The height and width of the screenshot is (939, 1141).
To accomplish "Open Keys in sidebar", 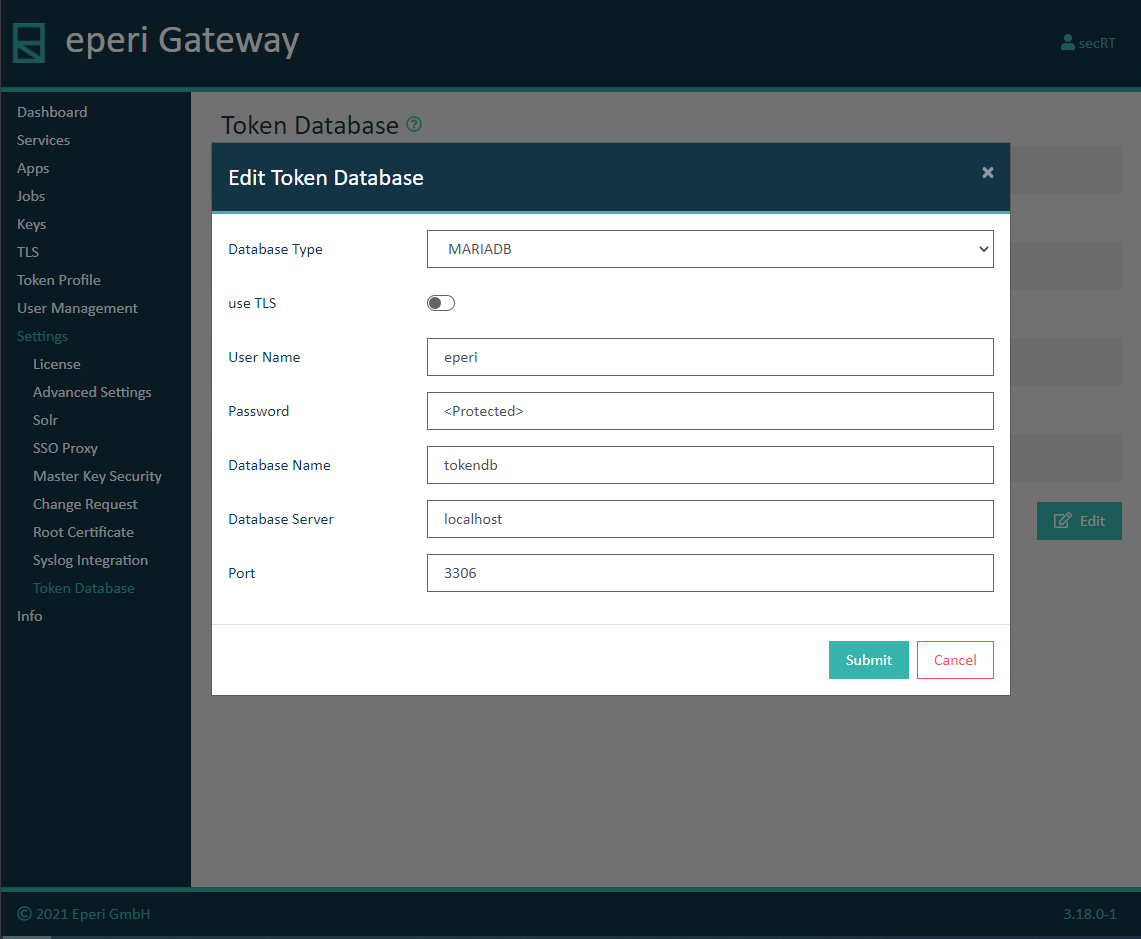I will [x=32, y=224].
